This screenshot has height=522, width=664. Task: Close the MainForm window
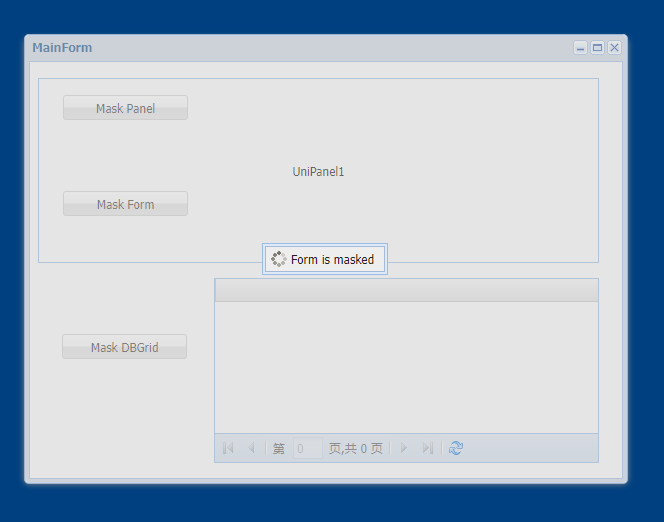pyautogui.click(x=614, y=48)
